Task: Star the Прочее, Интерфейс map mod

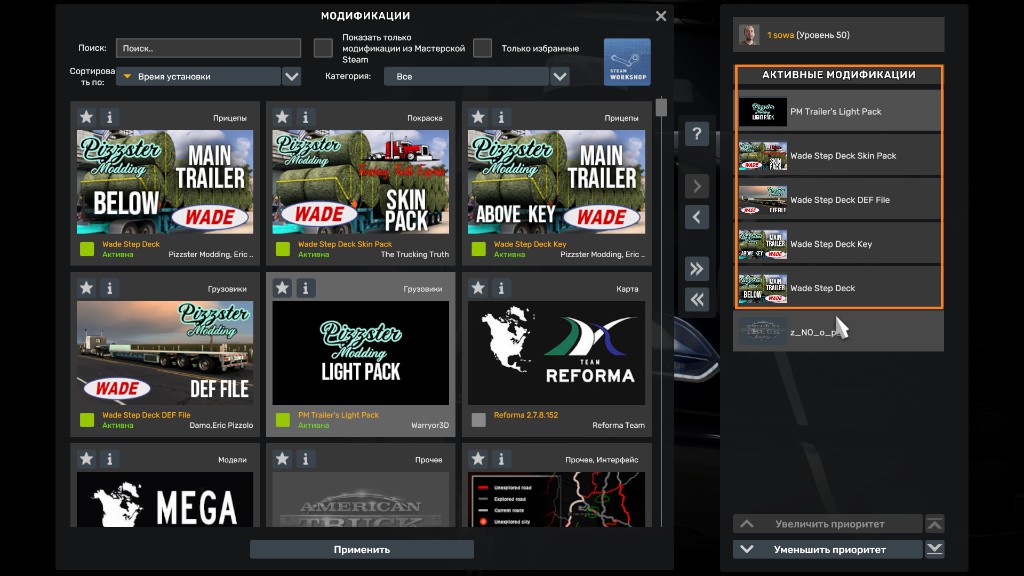Action: (x=478, y=459)
